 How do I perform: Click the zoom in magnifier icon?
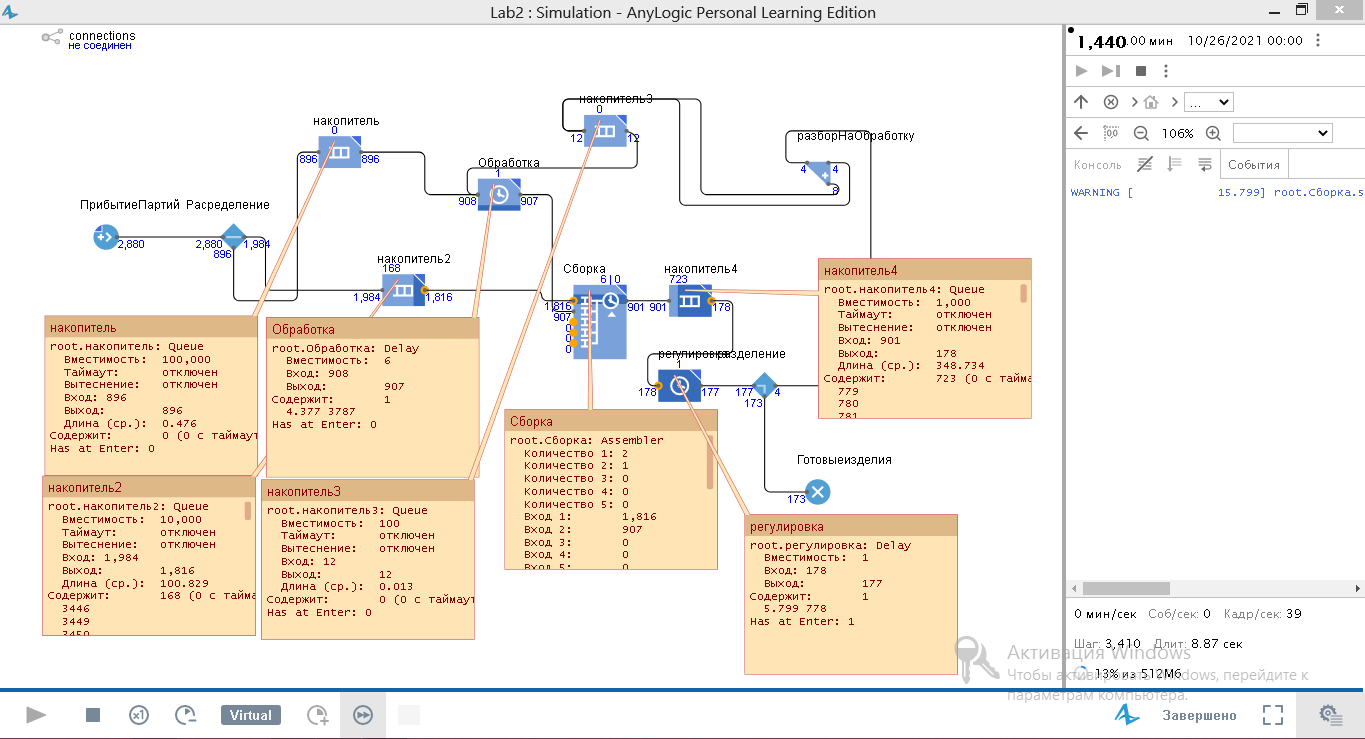1213,133
